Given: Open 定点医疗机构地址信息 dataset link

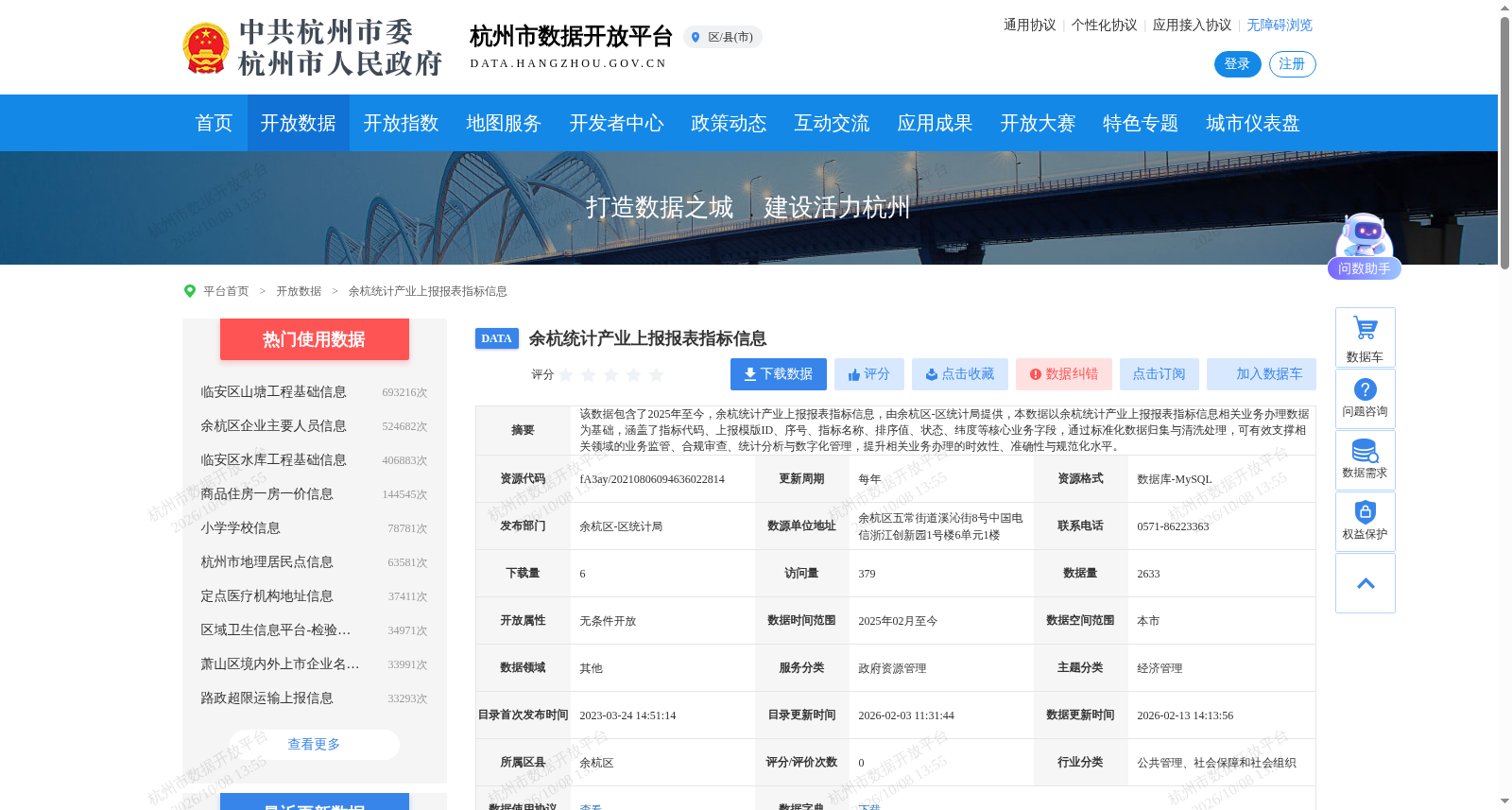Looking at the screenshot, I should (266, 596).
